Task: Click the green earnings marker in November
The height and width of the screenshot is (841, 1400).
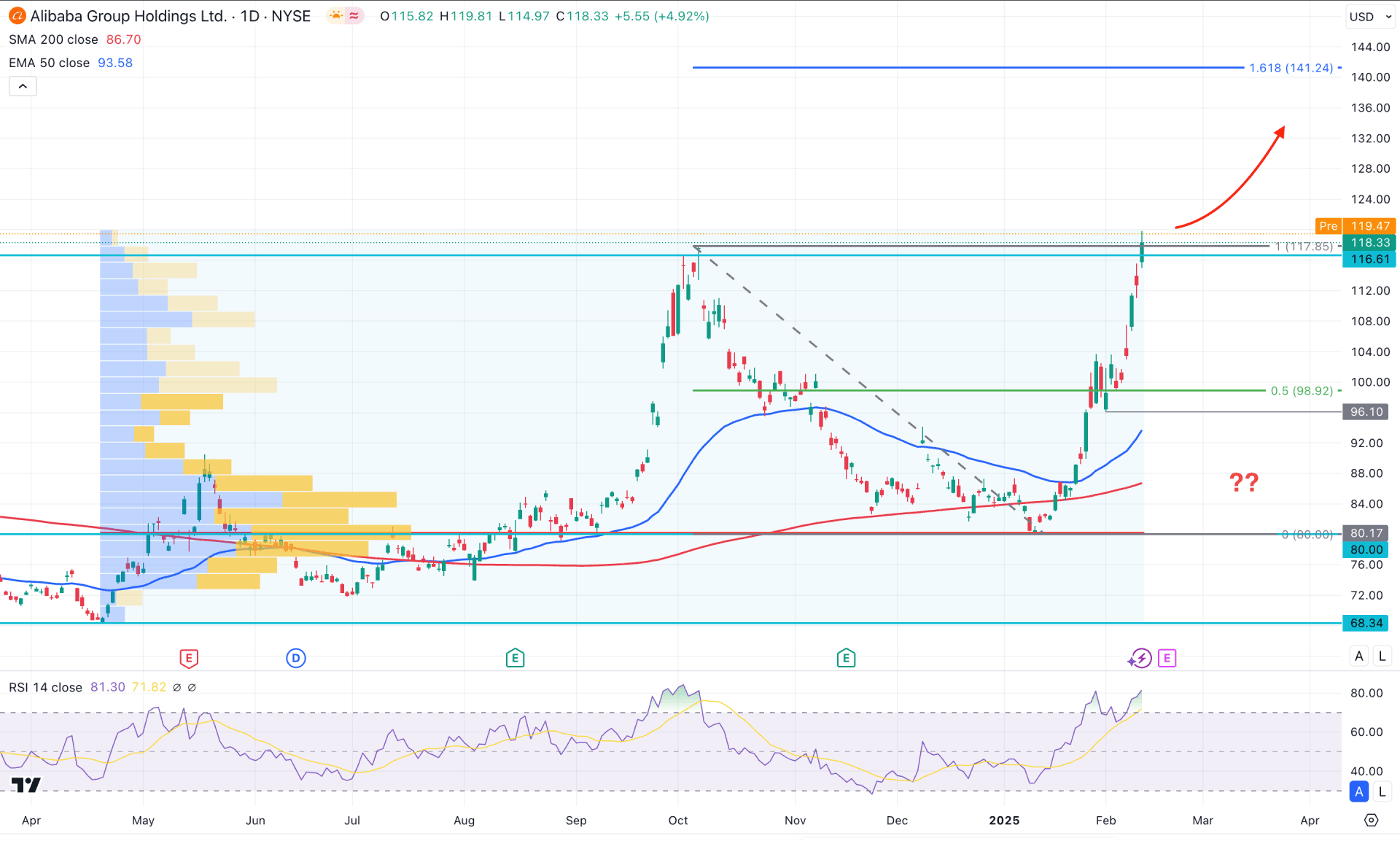Action: click(846, 658)
